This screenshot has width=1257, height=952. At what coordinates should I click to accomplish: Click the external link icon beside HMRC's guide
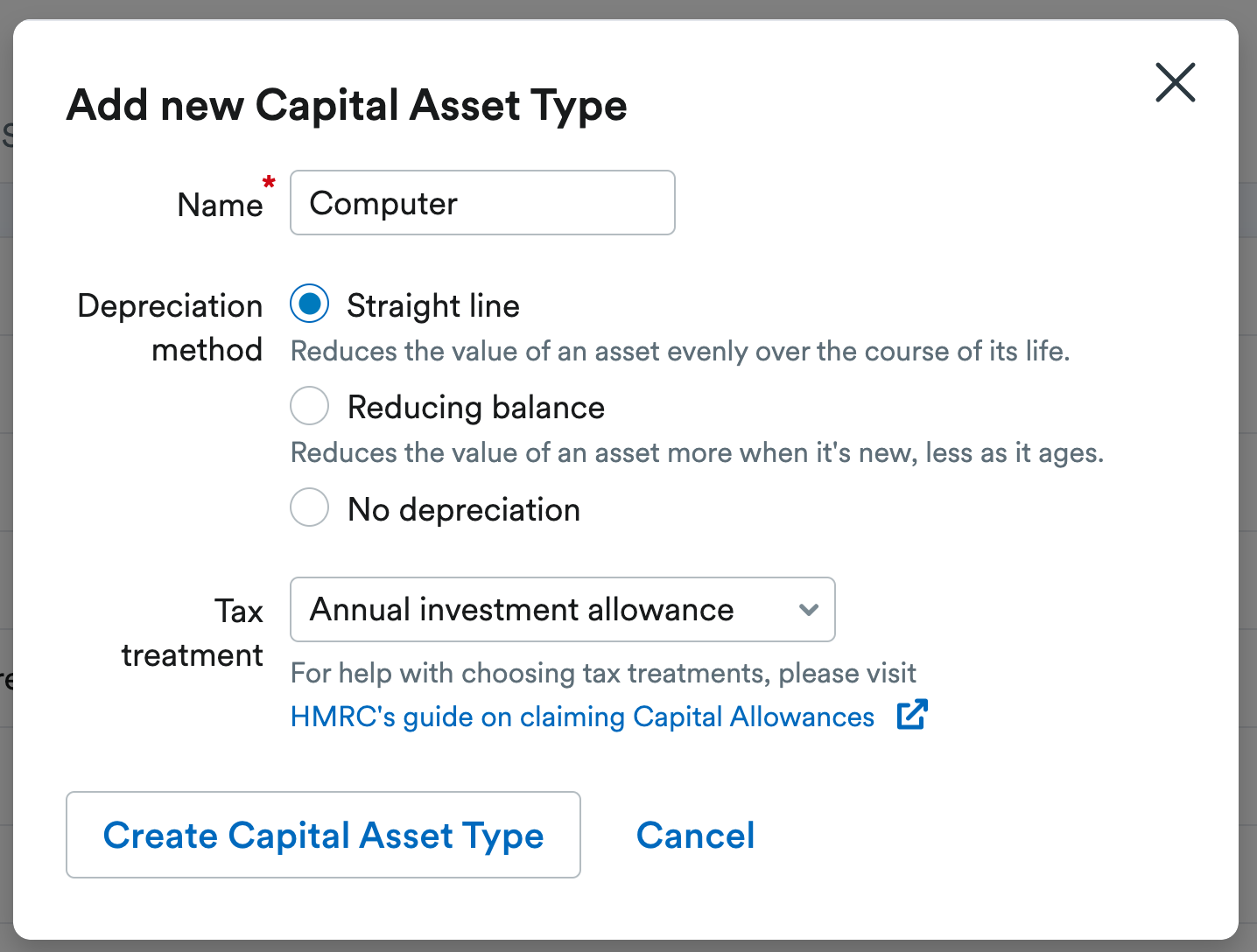pos(912,715)
